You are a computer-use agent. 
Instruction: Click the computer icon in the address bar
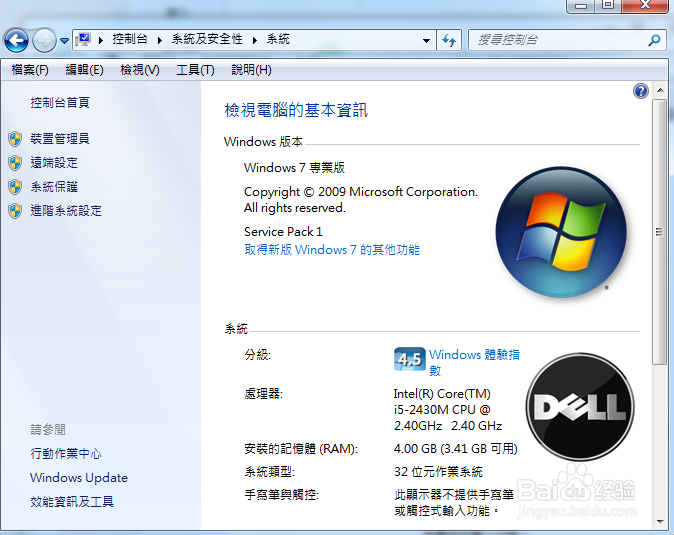click(x=83, y=40)
